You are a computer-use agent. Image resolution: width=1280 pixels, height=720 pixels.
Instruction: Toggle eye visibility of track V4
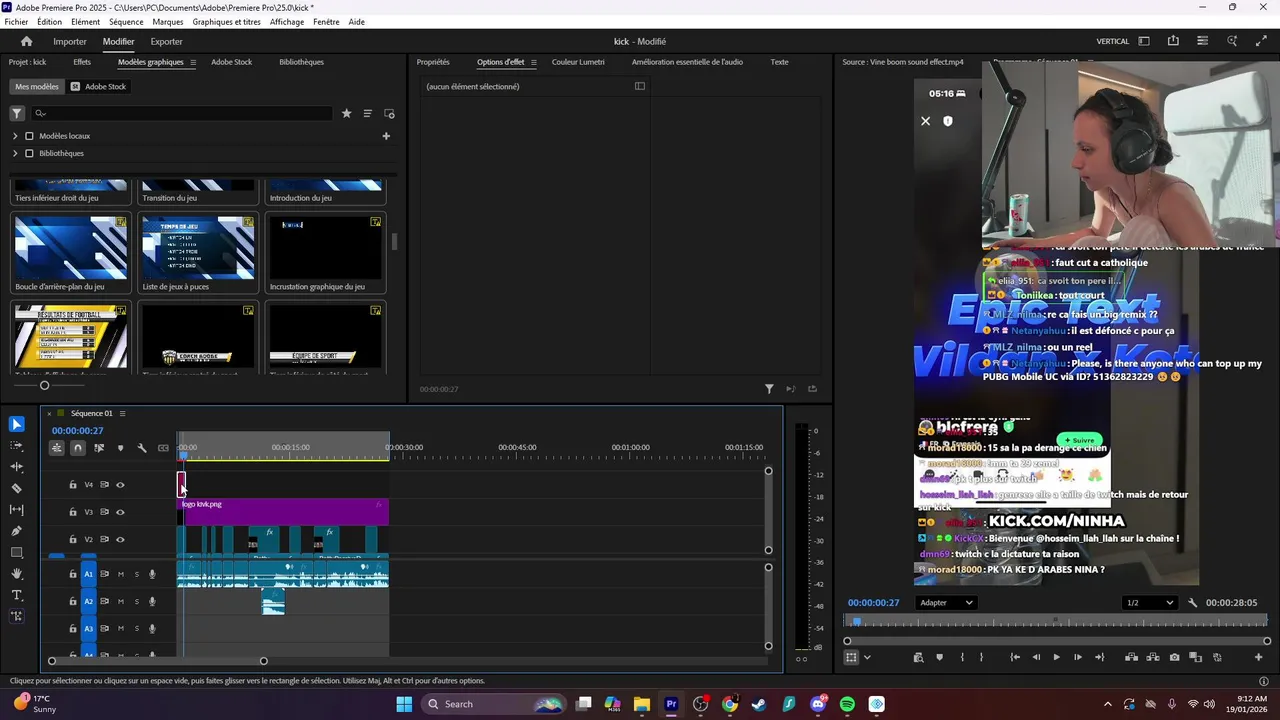point(120,485)
